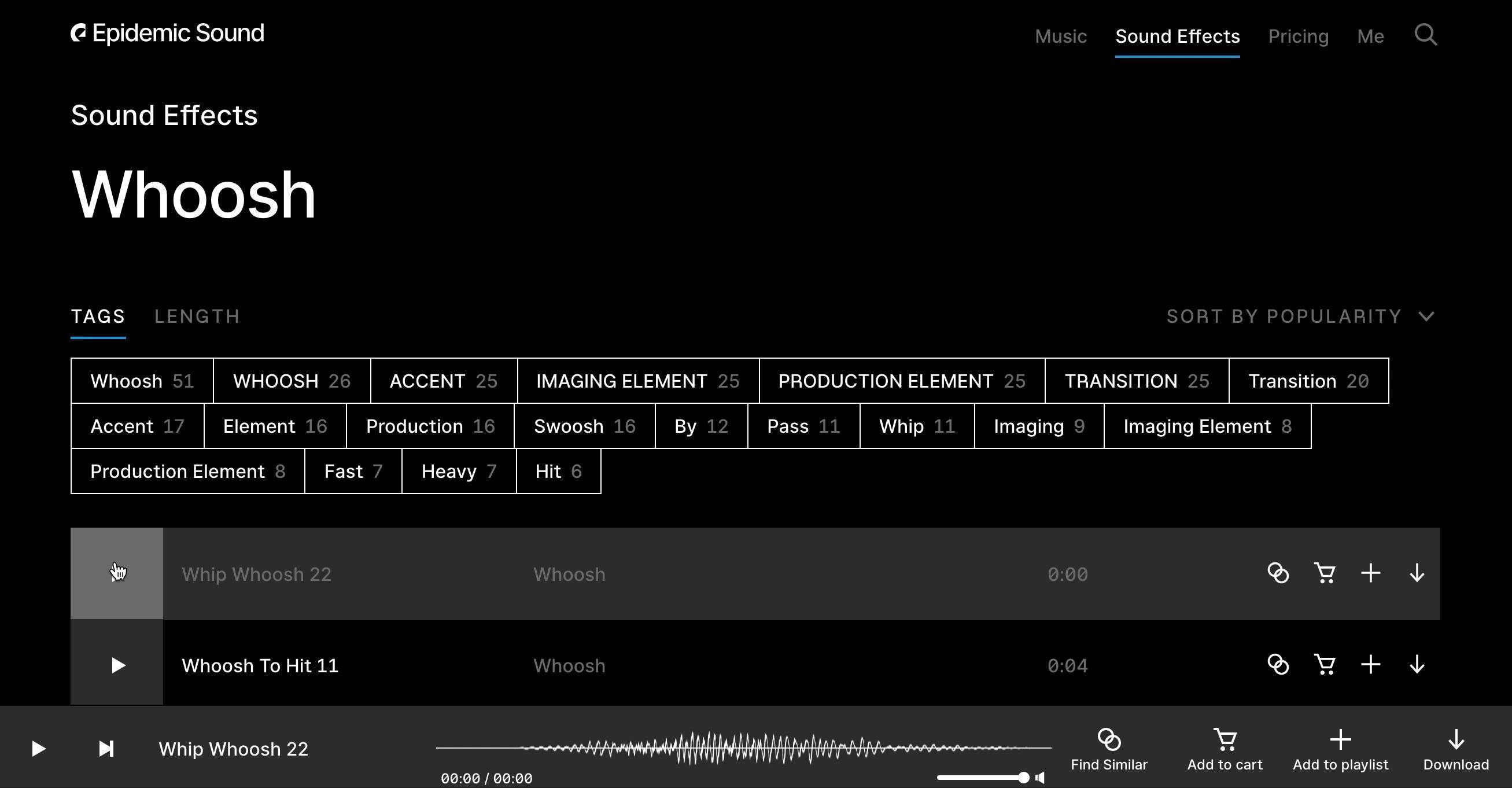
Task: Select the Whip 11 tag
Action: (x=917, y=426)
